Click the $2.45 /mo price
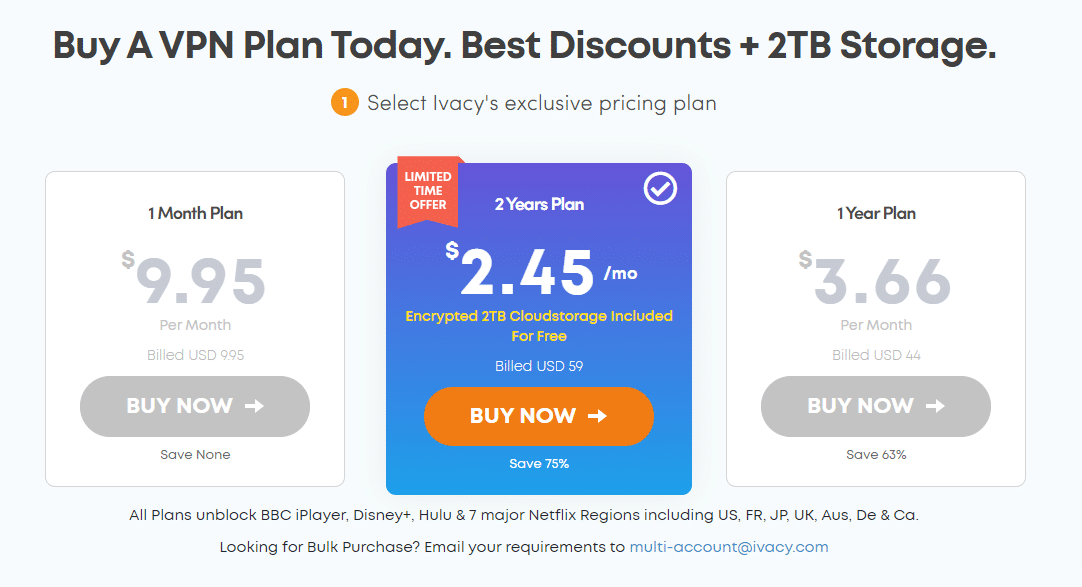This screenshot has height=587, width=1082. coord(542,270)
